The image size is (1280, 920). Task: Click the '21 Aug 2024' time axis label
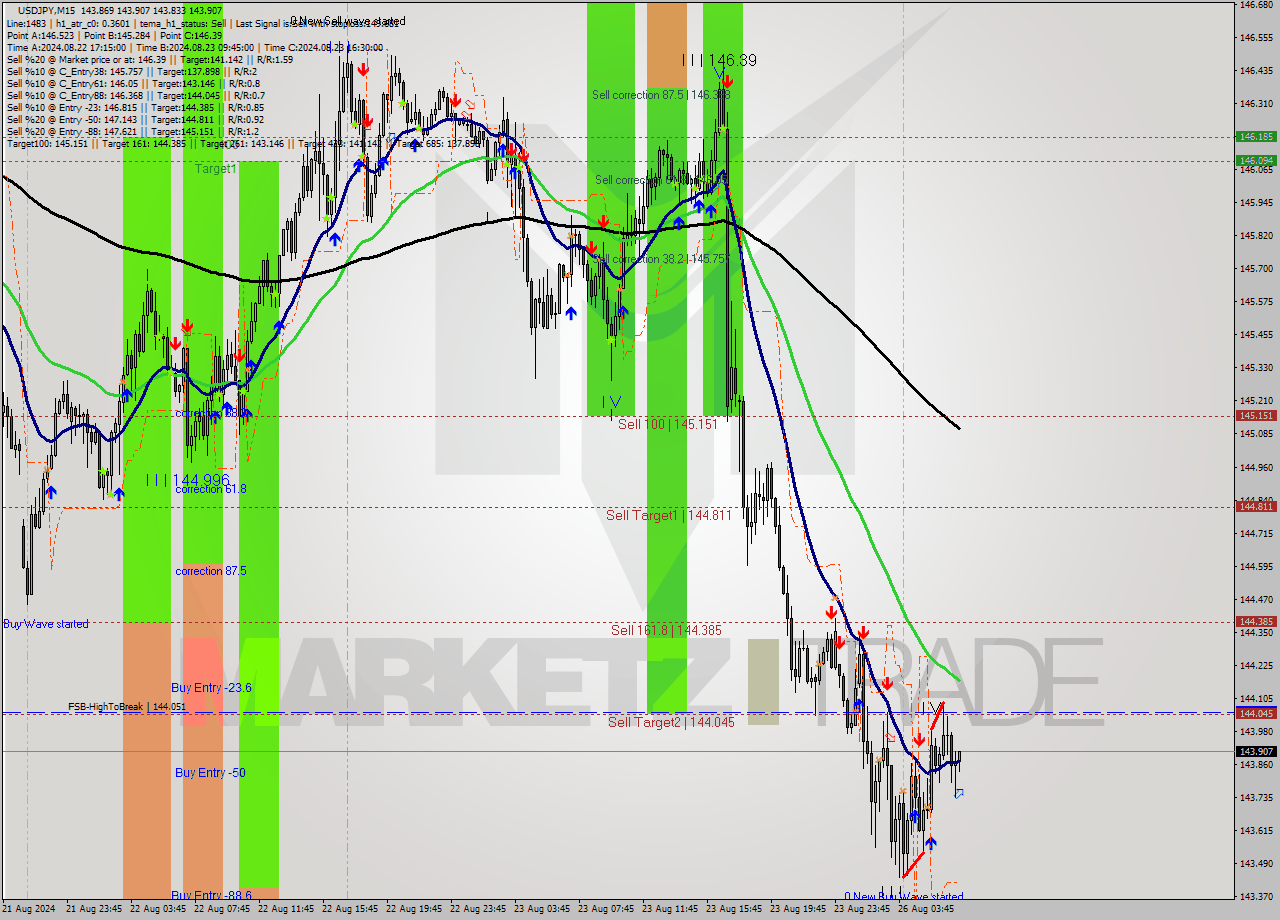(30, 909)
